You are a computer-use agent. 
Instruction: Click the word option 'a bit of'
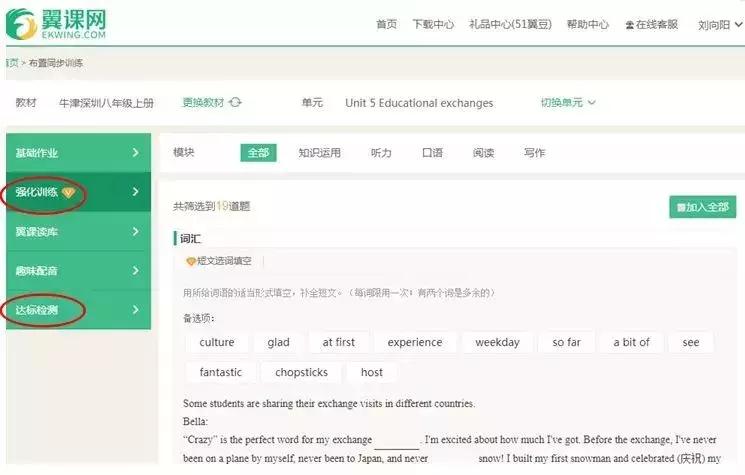pyautogui.click(x=631, y=342)
